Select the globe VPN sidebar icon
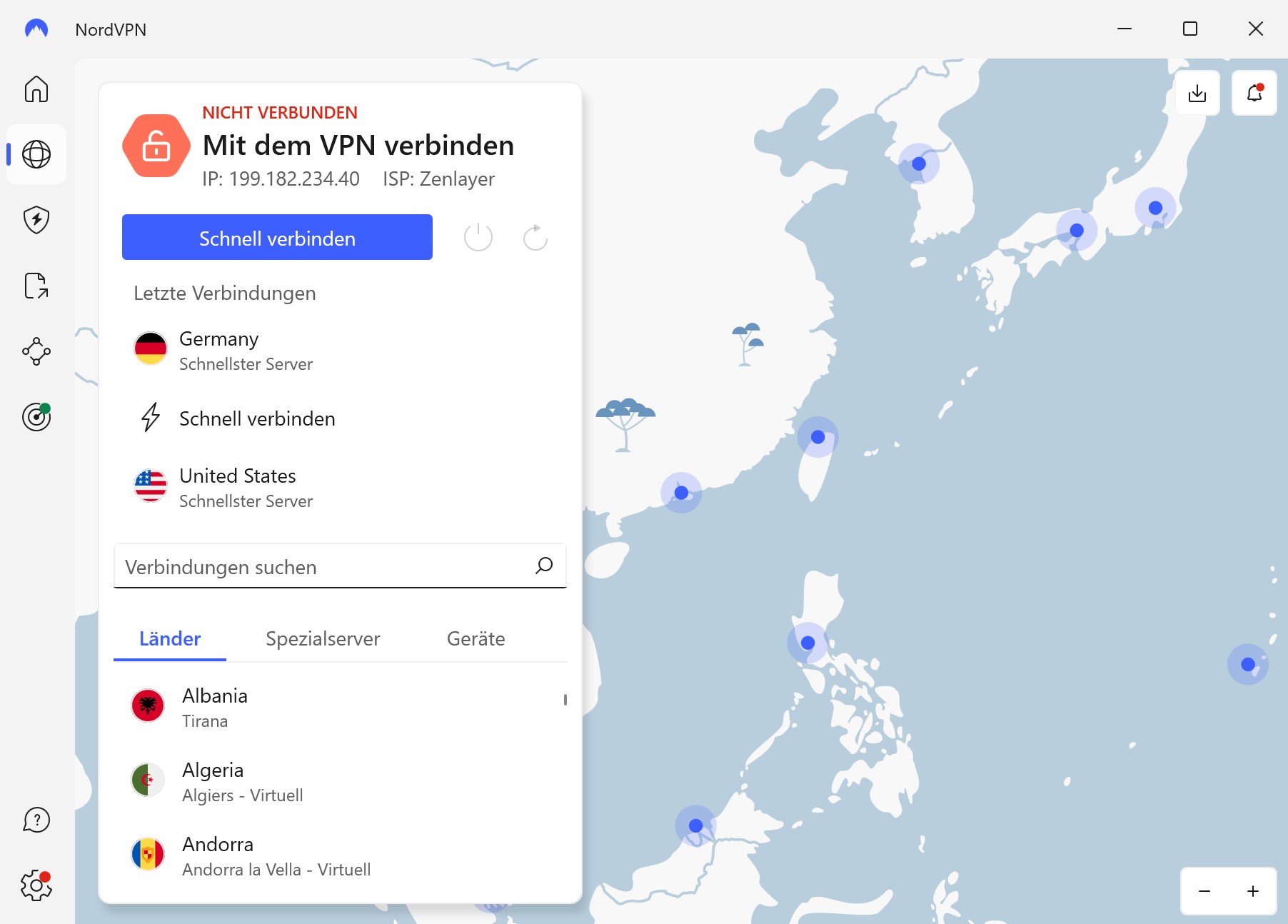 (x=36, y=154)
